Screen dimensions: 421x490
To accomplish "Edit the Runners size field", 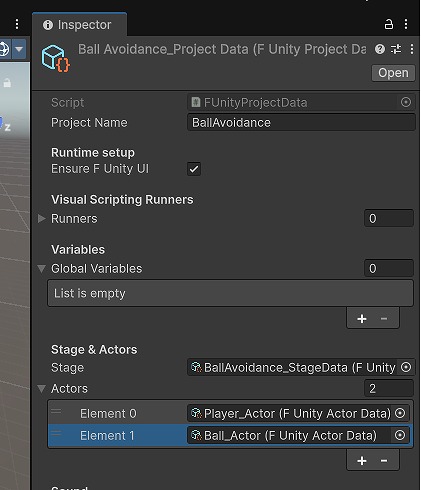I will (389, 218).
